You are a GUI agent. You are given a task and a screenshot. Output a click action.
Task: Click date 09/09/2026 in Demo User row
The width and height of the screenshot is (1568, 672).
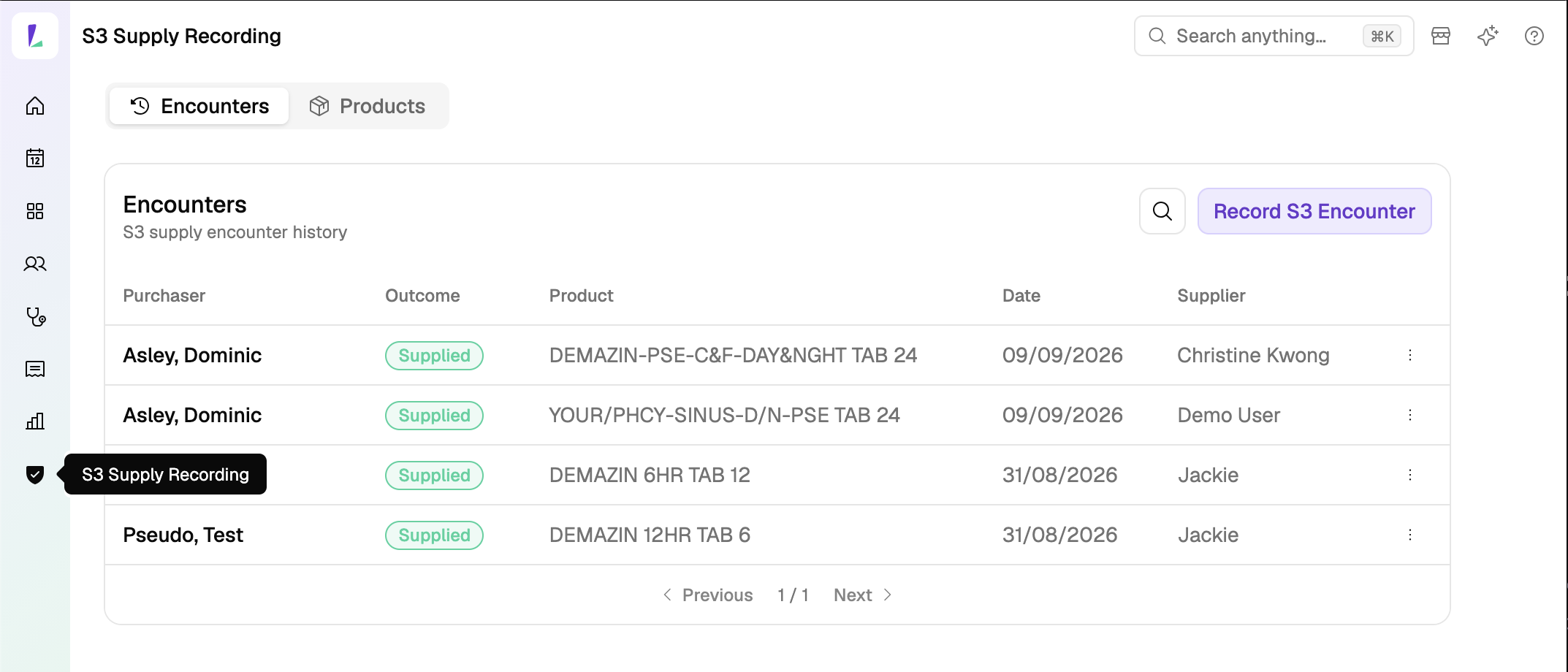[1062, 415]
